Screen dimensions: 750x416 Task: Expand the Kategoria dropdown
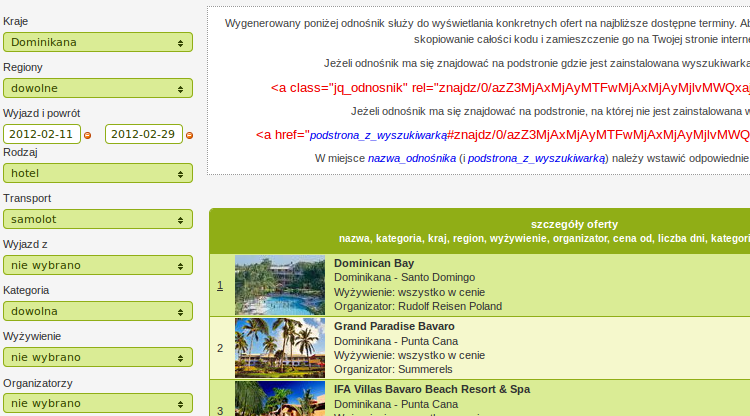98,311
